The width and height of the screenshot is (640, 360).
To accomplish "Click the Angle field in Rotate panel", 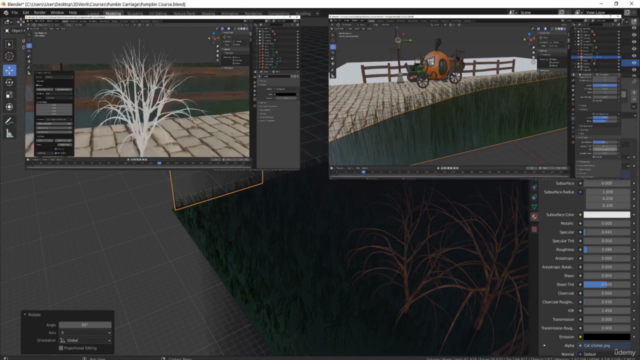I will pyautogui.click(x=85, y=325).
